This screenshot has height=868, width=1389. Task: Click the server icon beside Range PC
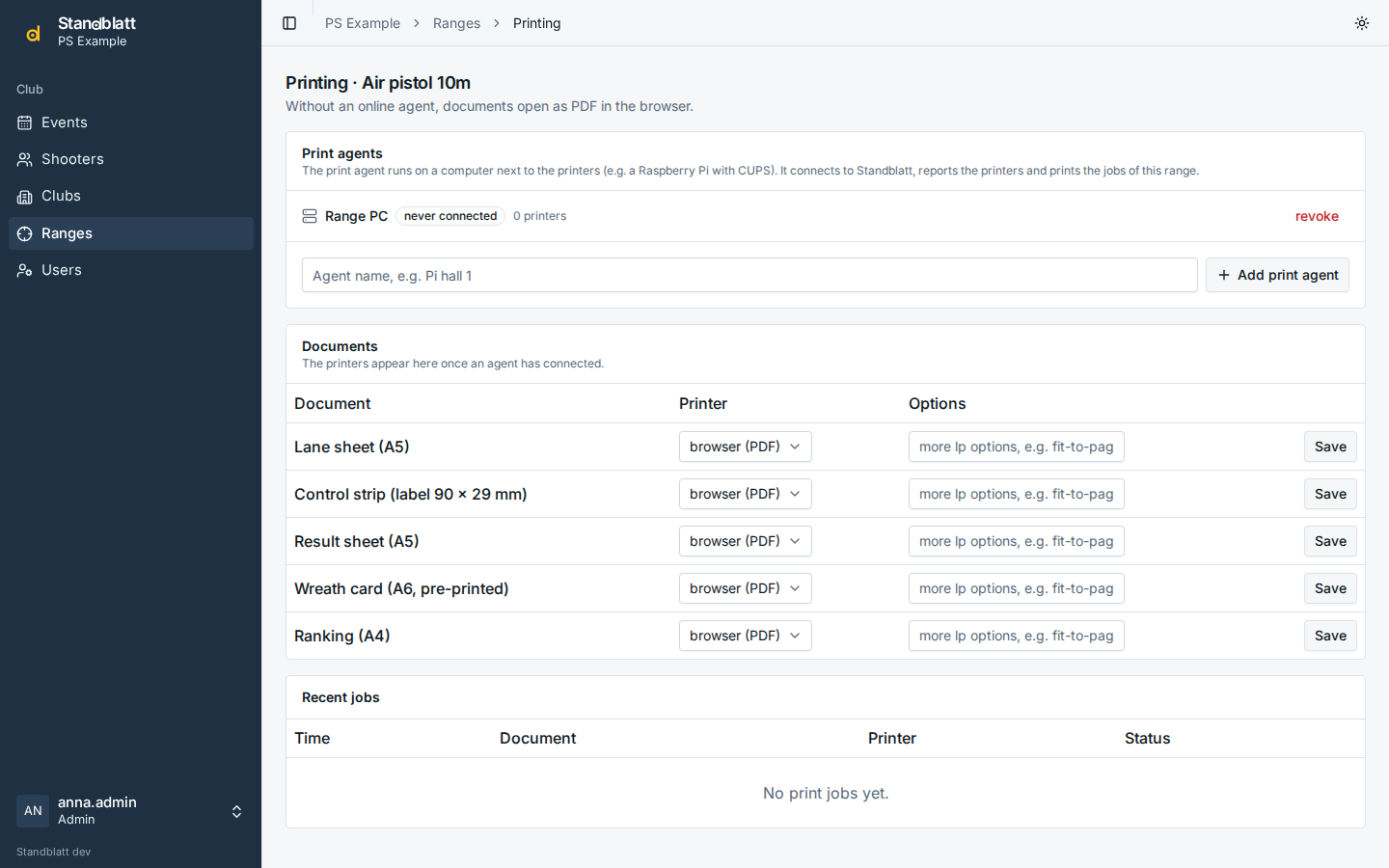click(310, 216)
